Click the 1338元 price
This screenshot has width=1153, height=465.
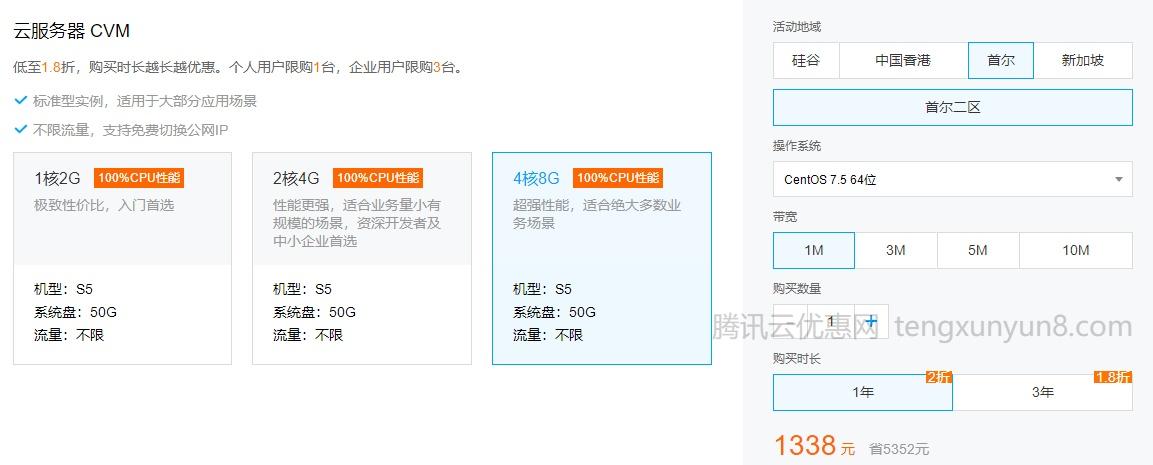pos(815,446)
